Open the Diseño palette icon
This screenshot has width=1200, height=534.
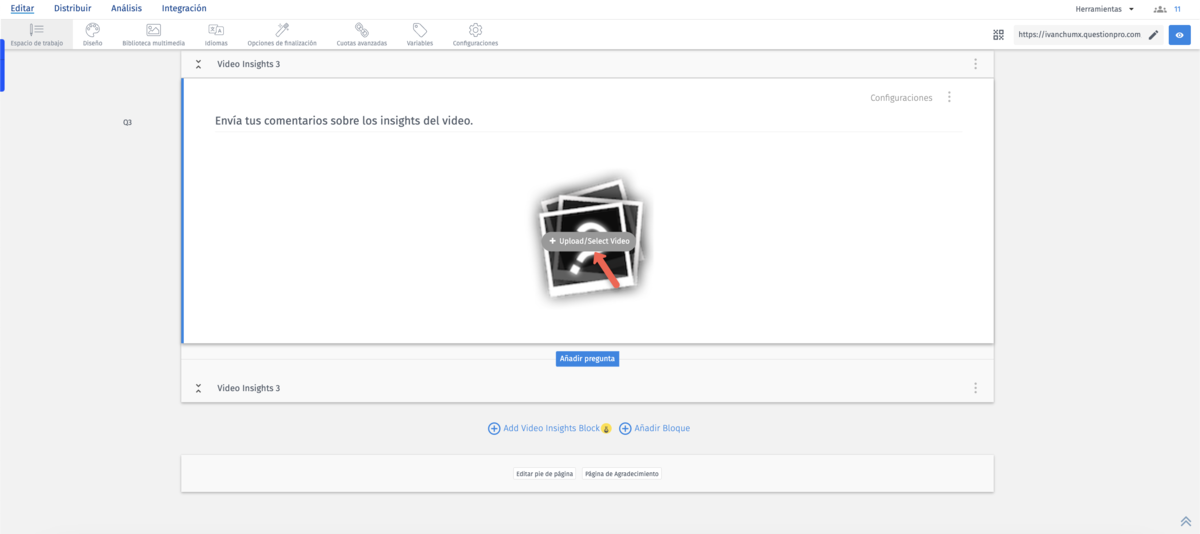click(92, 30)
